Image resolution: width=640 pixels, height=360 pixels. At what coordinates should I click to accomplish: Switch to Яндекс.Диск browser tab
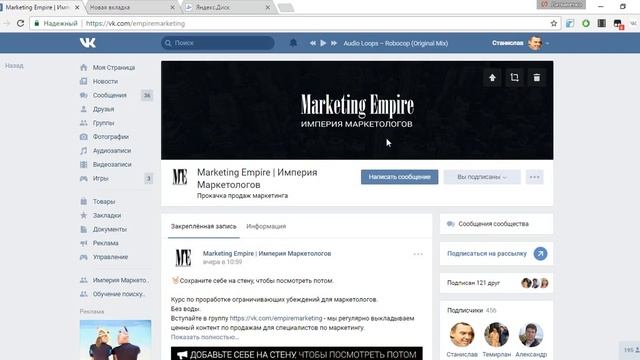(227, 7)
